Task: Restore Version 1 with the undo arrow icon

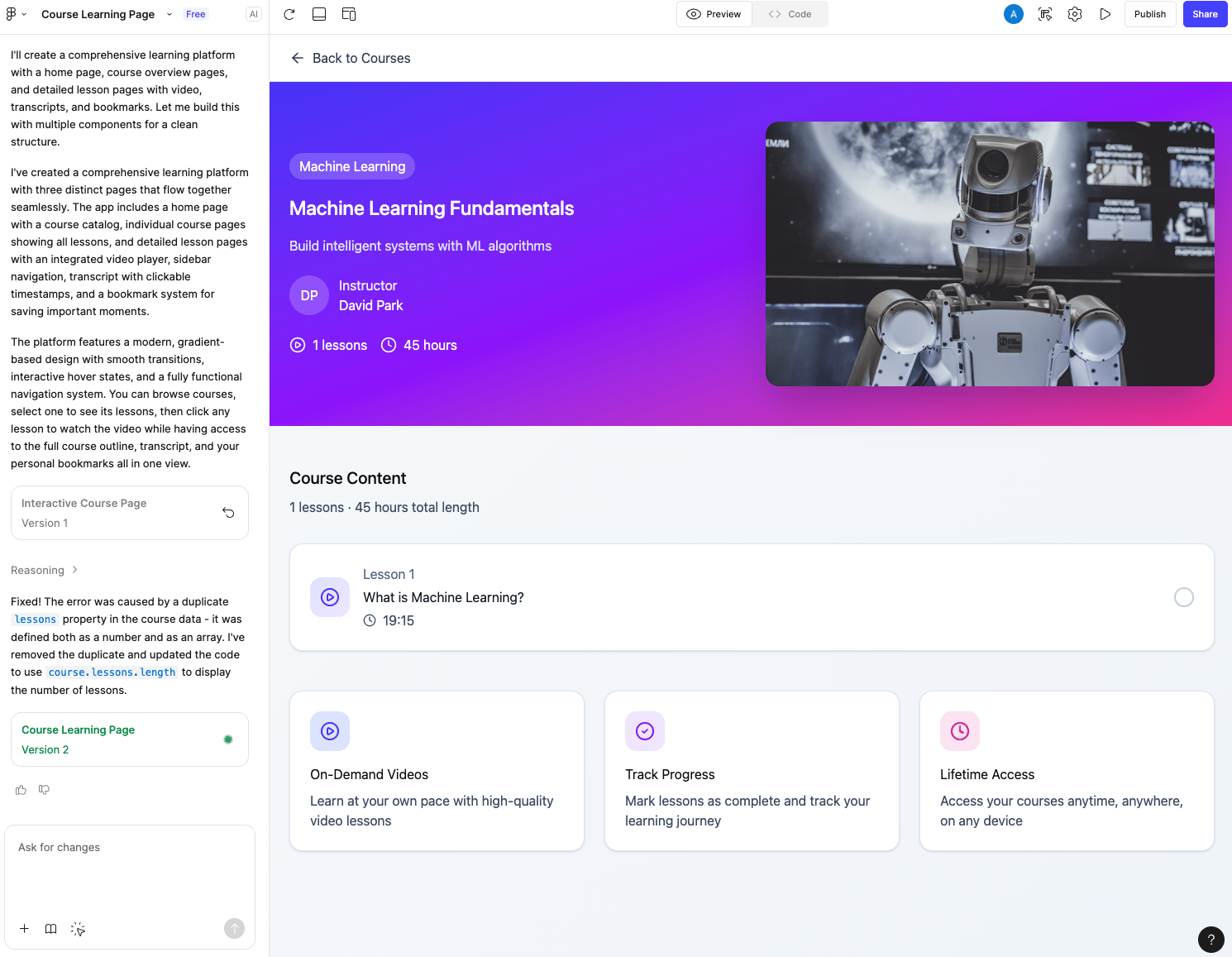Action: [228, 513]
